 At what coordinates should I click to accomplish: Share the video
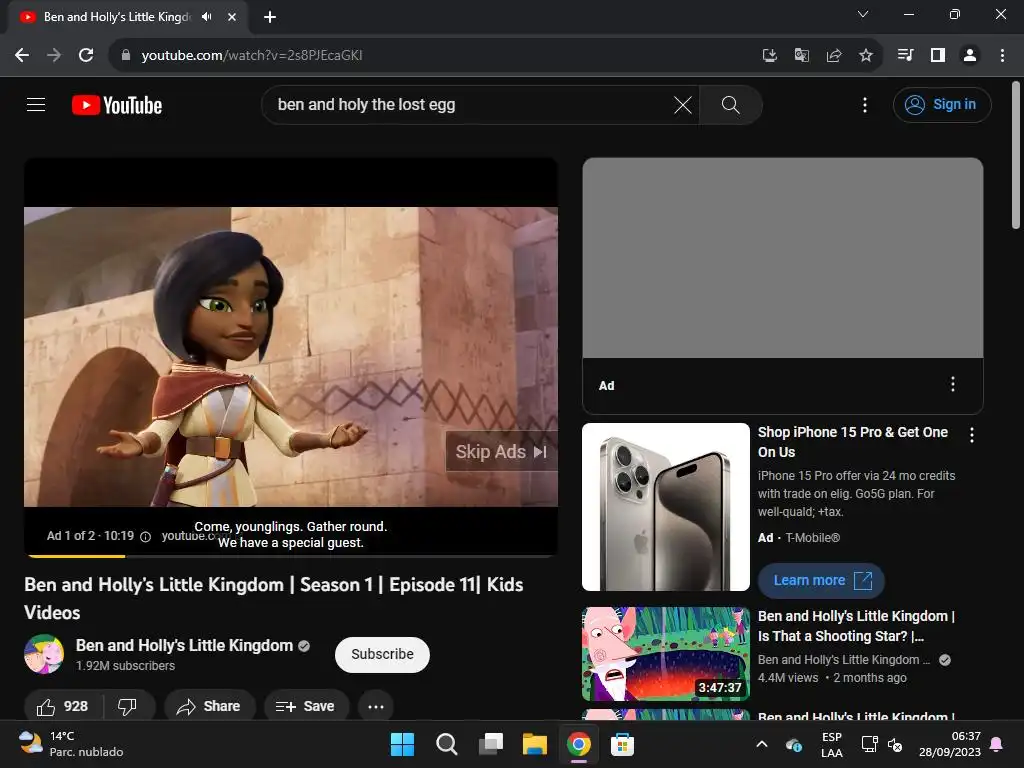tap(209, 706)
